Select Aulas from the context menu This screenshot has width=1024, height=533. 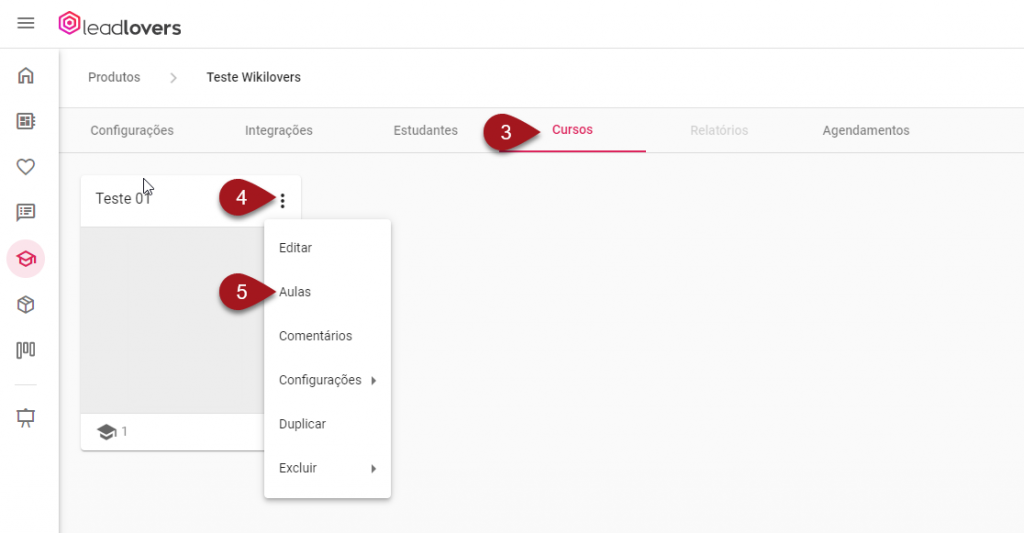(295, 292)
